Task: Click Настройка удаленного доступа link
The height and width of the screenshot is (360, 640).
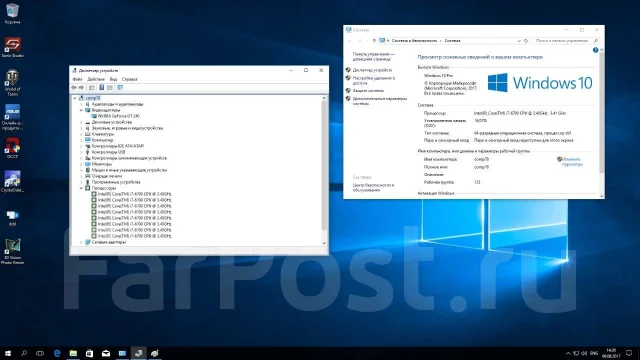Action: [x=374, y=80]
